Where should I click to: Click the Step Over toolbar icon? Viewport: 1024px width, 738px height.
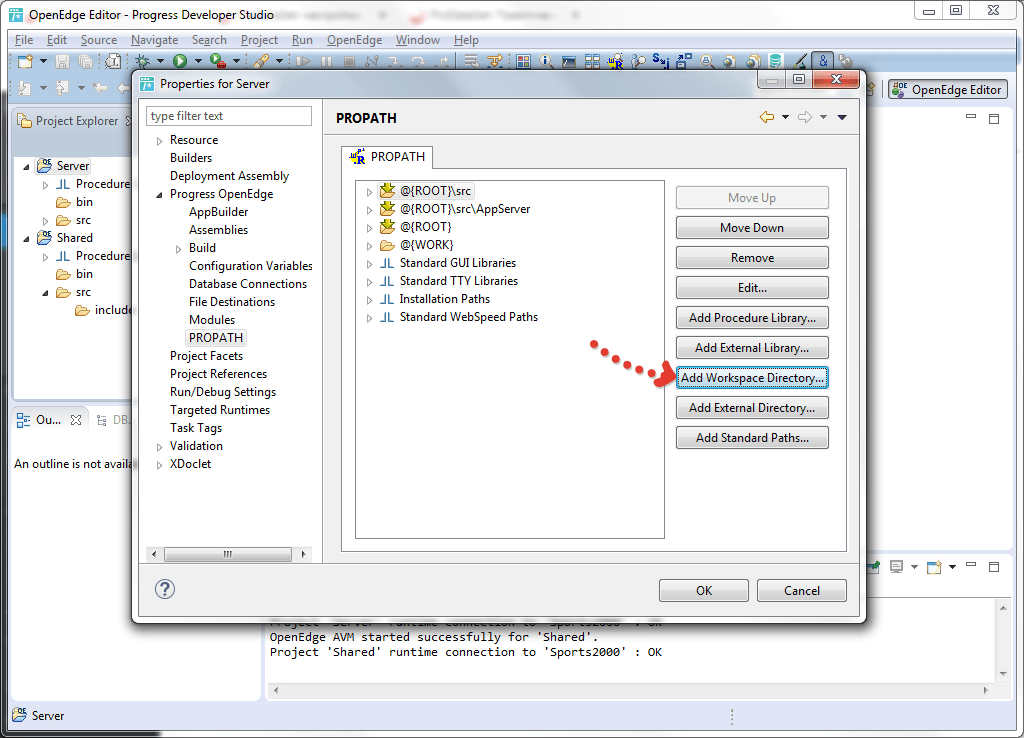point(419,61)
